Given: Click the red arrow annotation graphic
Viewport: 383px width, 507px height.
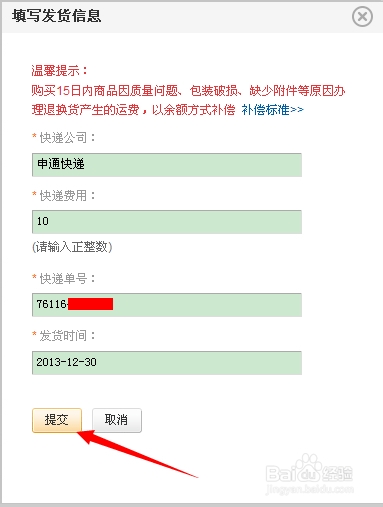Looking at the screenshot, I should click(137, 454).
